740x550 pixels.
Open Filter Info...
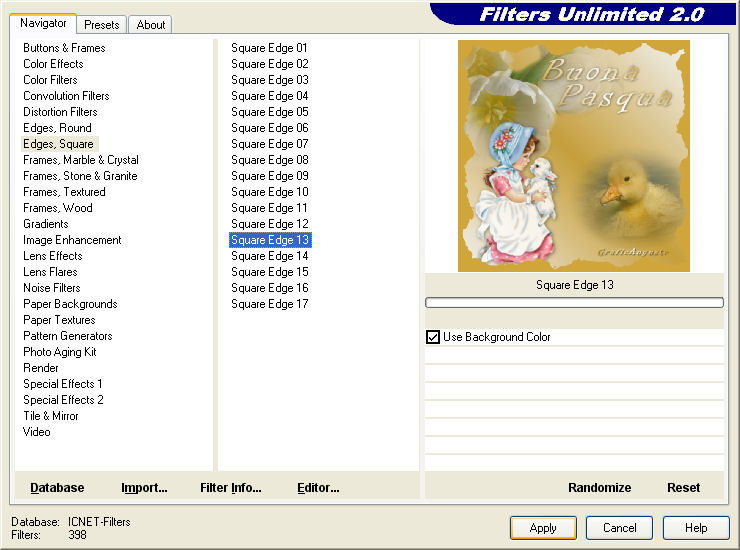230,488
